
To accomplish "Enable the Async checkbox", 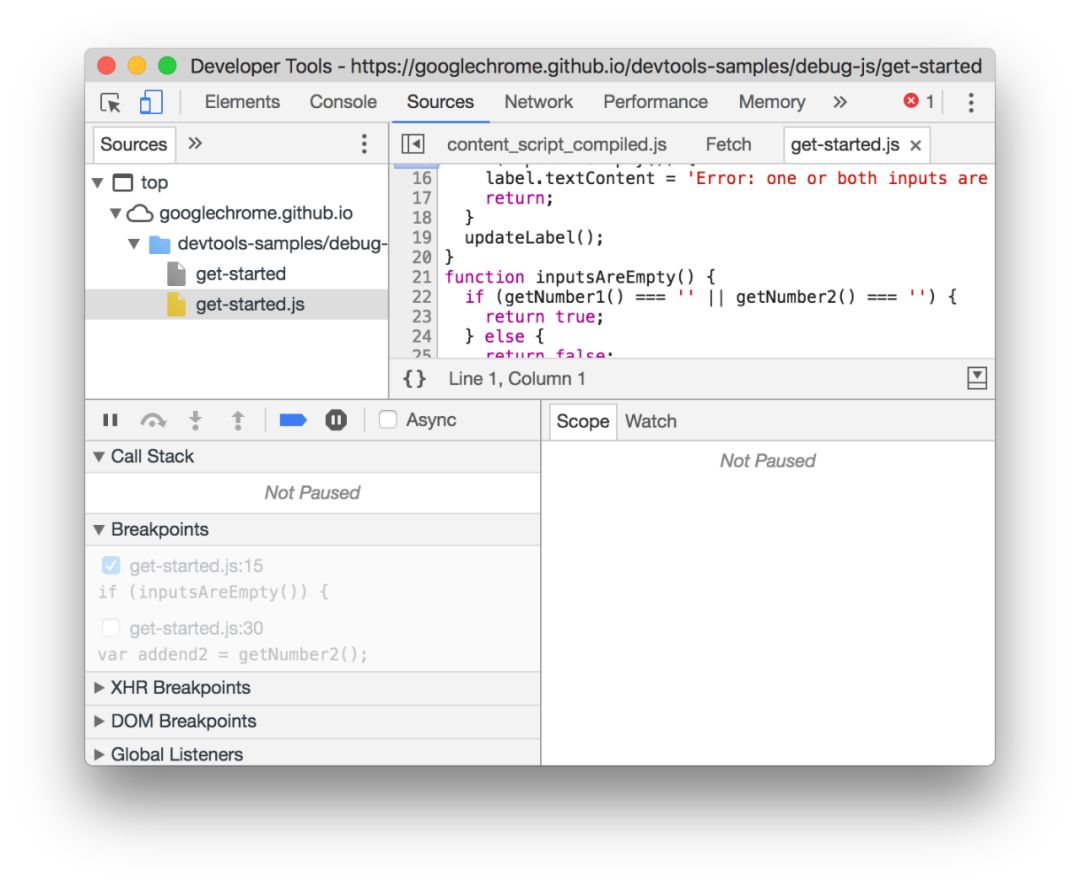I will point(388,419).
